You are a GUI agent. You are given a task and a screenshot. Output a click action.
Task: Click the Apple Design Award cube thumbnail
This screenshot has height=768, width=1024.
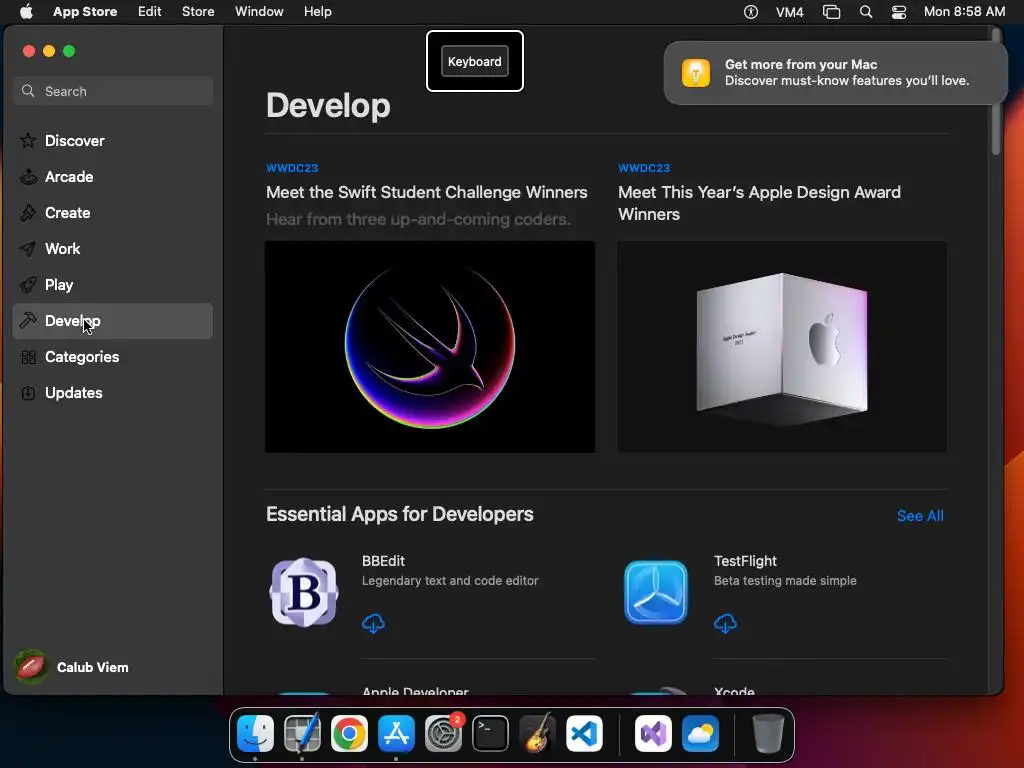pyautogui.click(x=782, y=347)
